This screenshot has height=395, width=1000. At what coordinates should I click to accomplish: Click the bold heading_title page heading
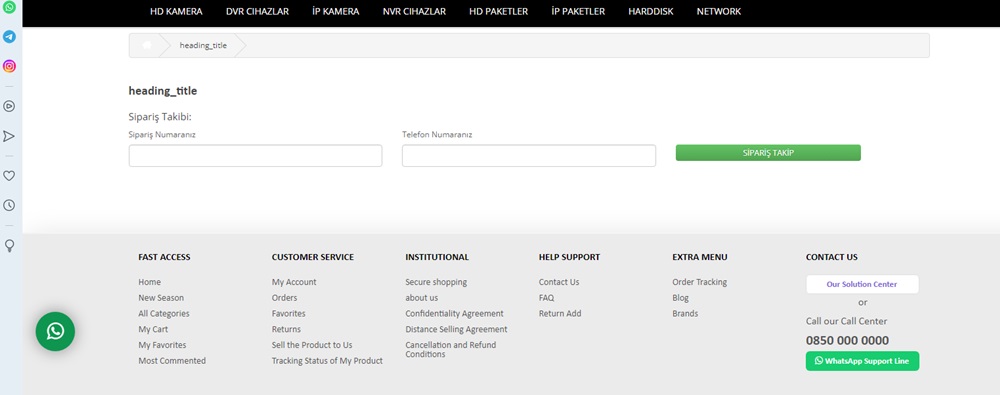point(163,91)
